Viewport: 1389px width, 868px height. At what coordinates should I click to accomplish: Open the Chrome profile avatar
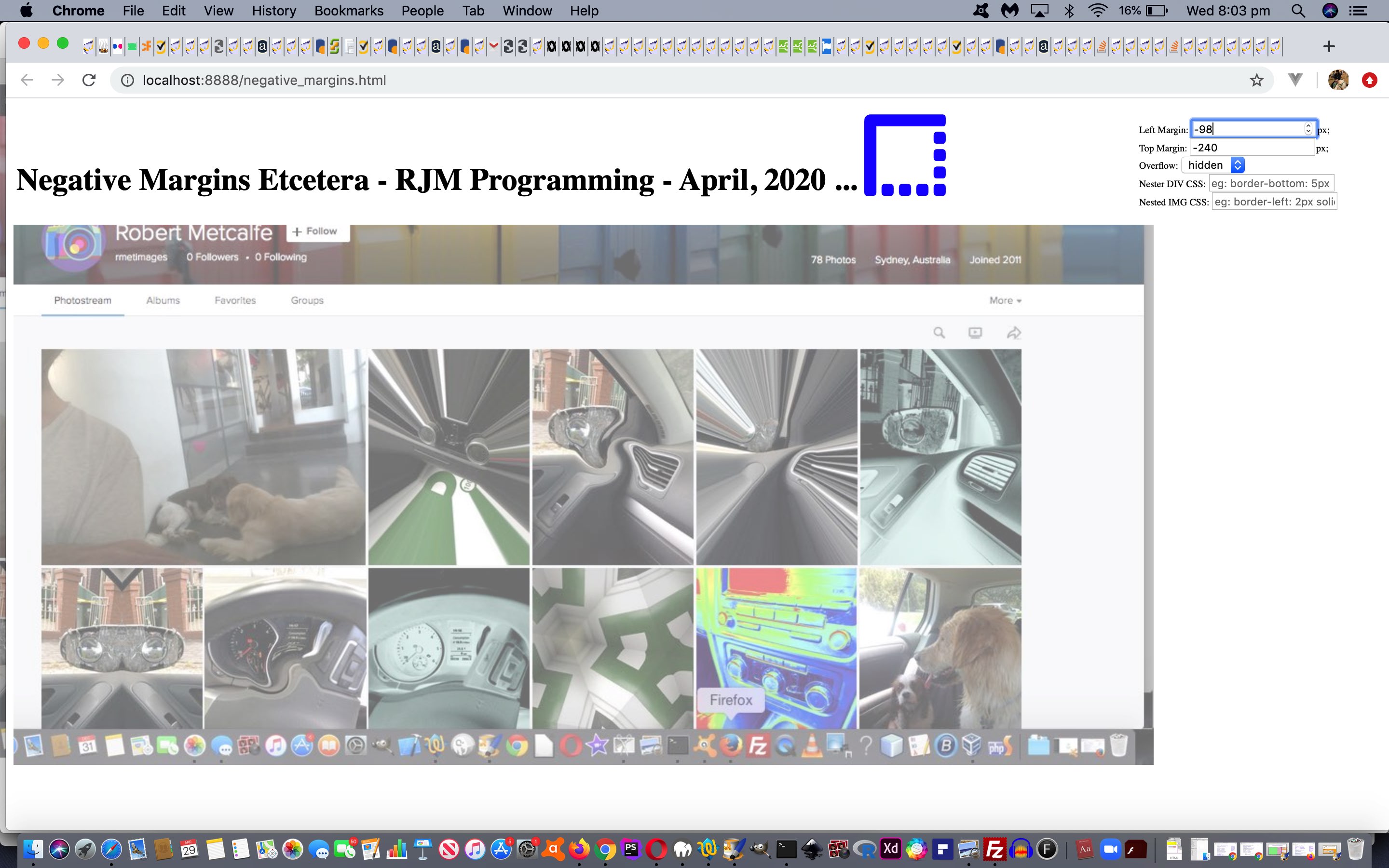(1338, 80)
